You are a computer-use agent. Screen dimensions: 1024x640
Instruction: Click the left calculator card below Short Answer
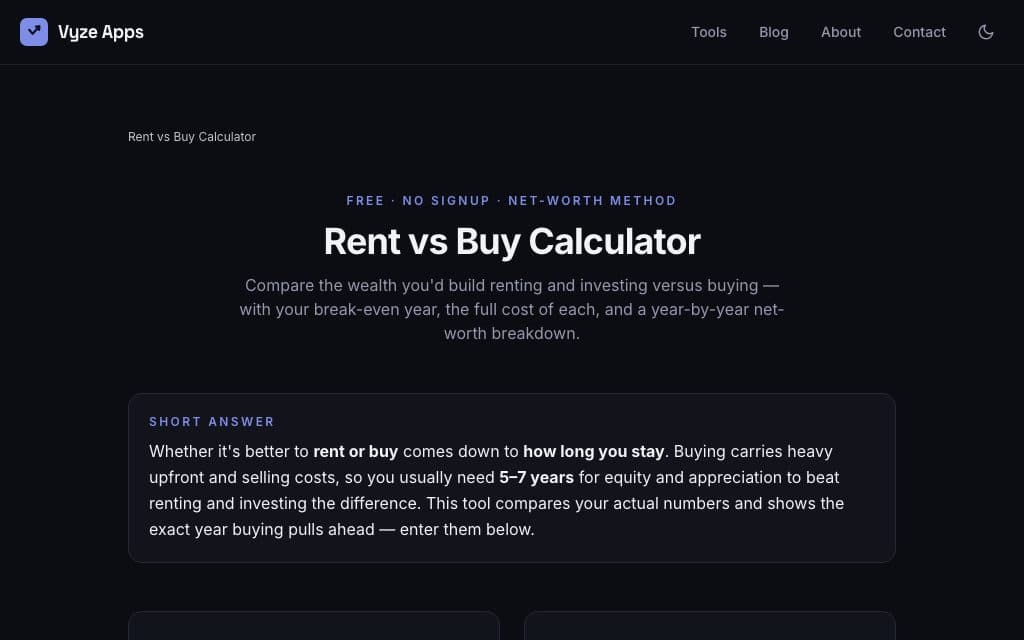coord(314,626)
